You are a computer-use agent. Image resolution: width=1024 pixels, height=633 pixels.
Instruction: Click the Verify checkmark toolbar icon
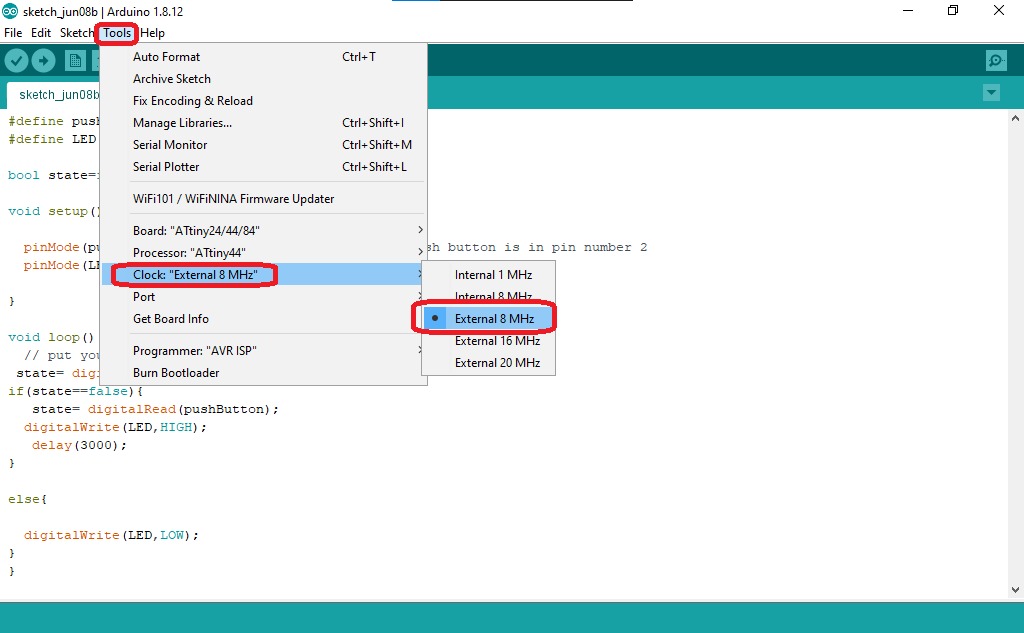(x=16, y=61)
